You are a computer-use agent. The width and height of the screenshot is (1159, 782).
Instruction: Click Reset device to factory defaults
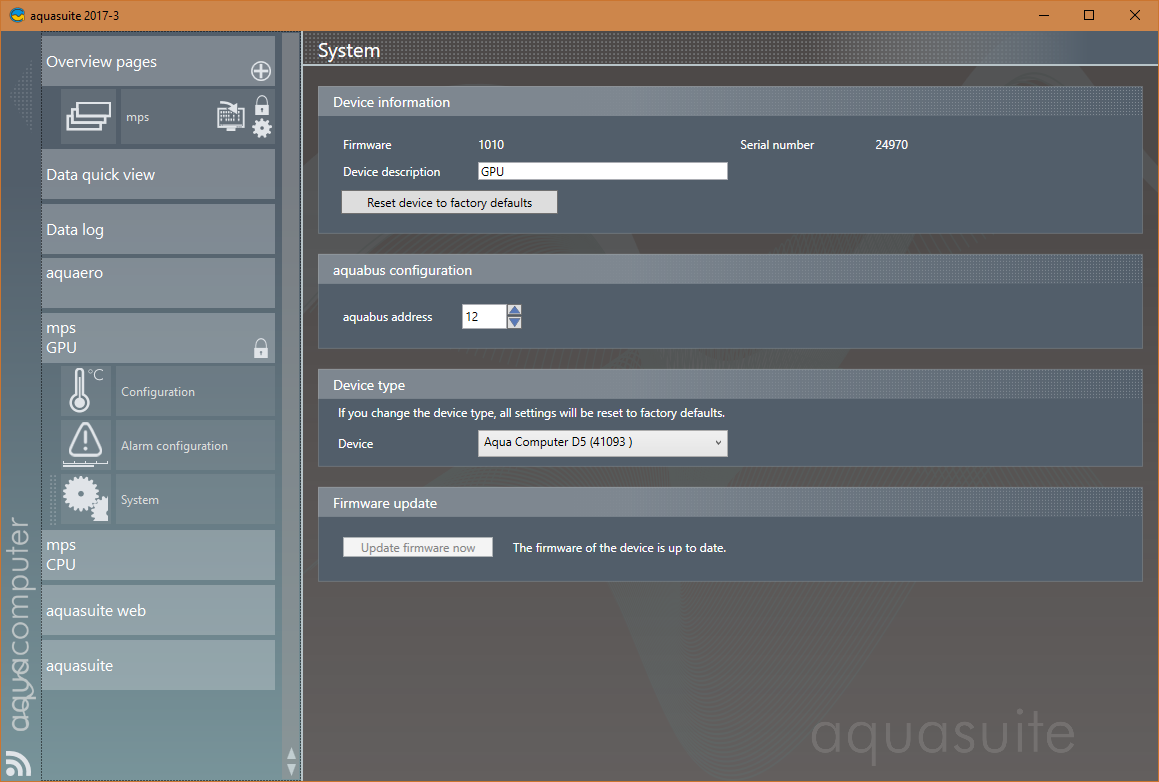click(x=449, y=203)
